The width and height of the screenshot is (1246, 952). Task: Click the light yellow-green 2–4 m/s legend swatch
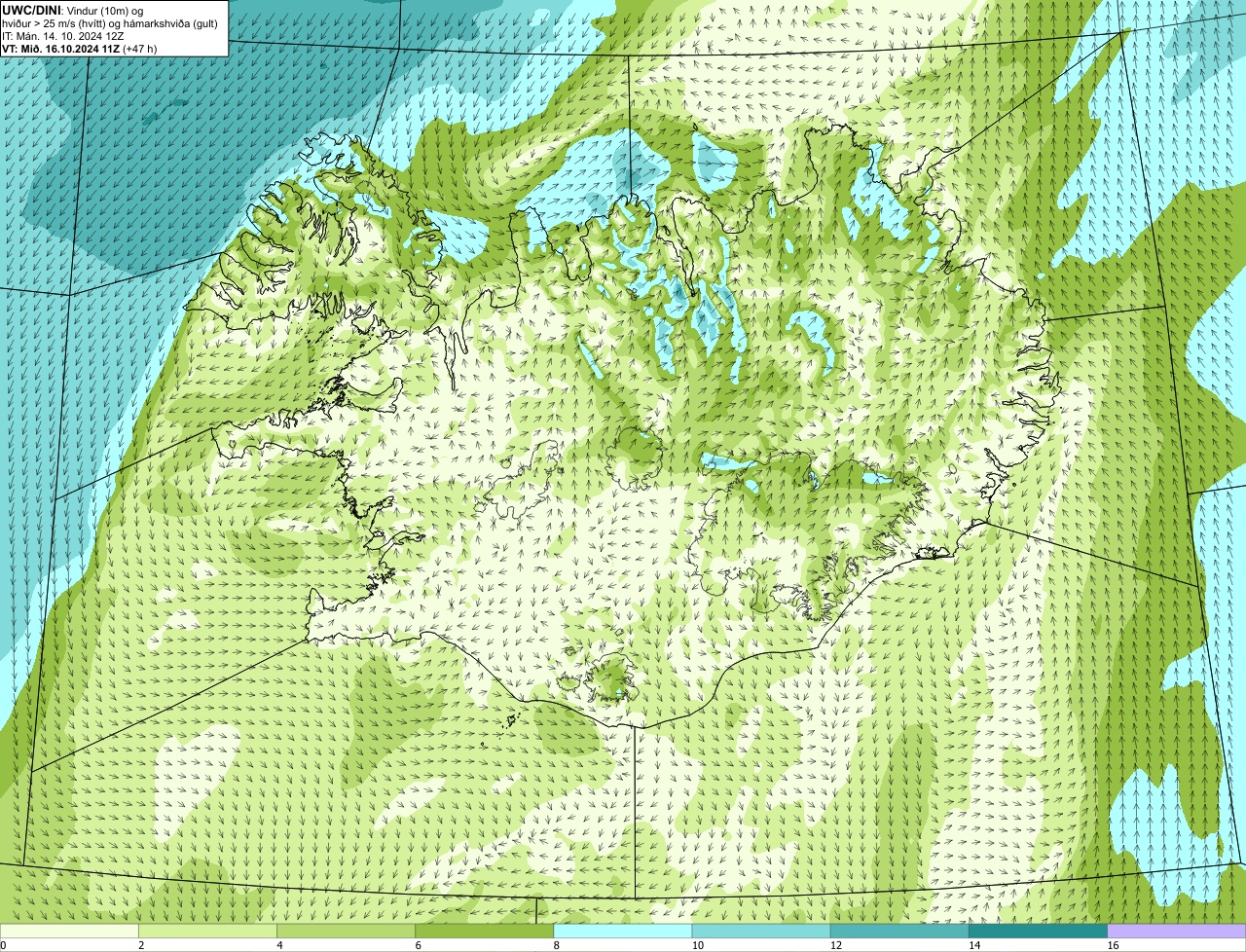click(x=207, y=931)
